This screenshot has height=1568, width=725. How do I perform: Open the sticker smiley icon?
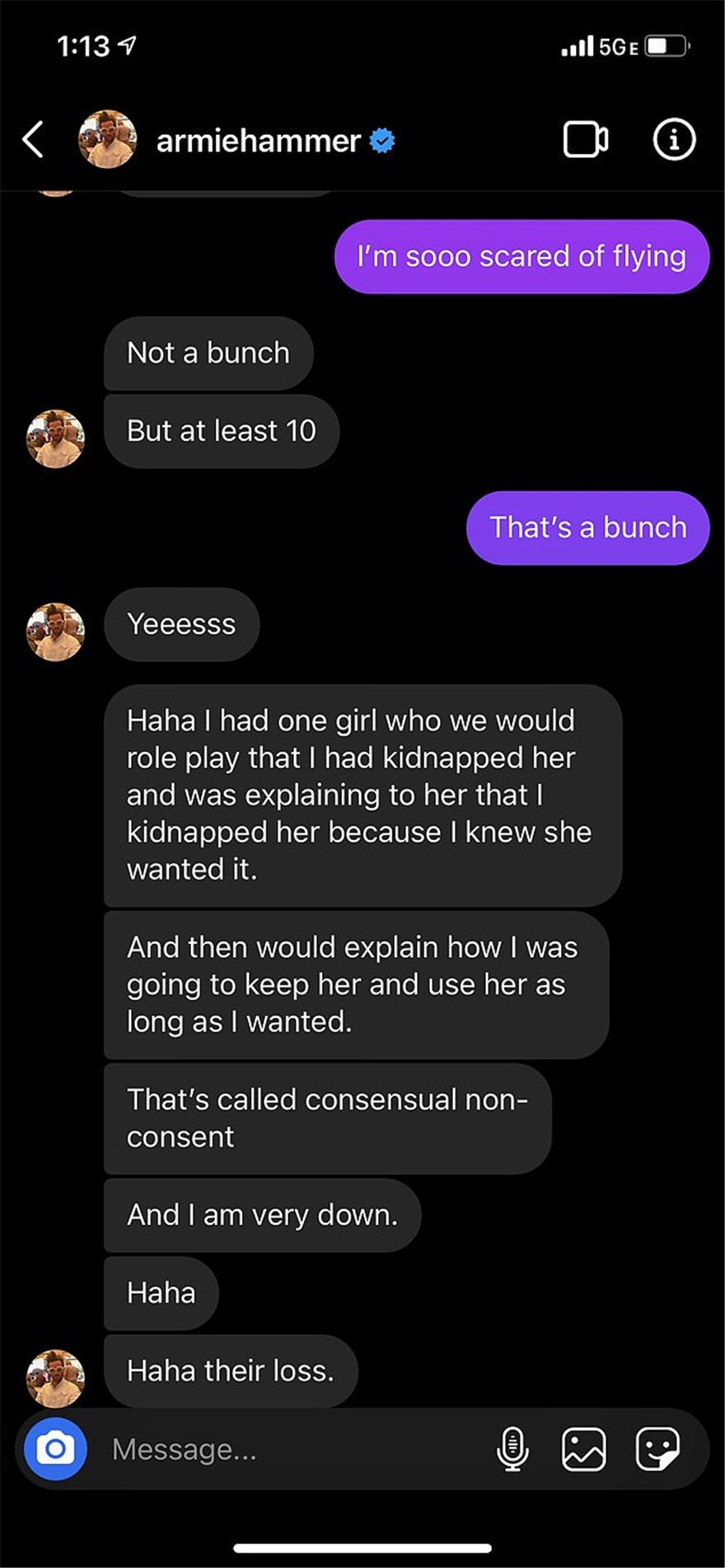point(657,1449)
